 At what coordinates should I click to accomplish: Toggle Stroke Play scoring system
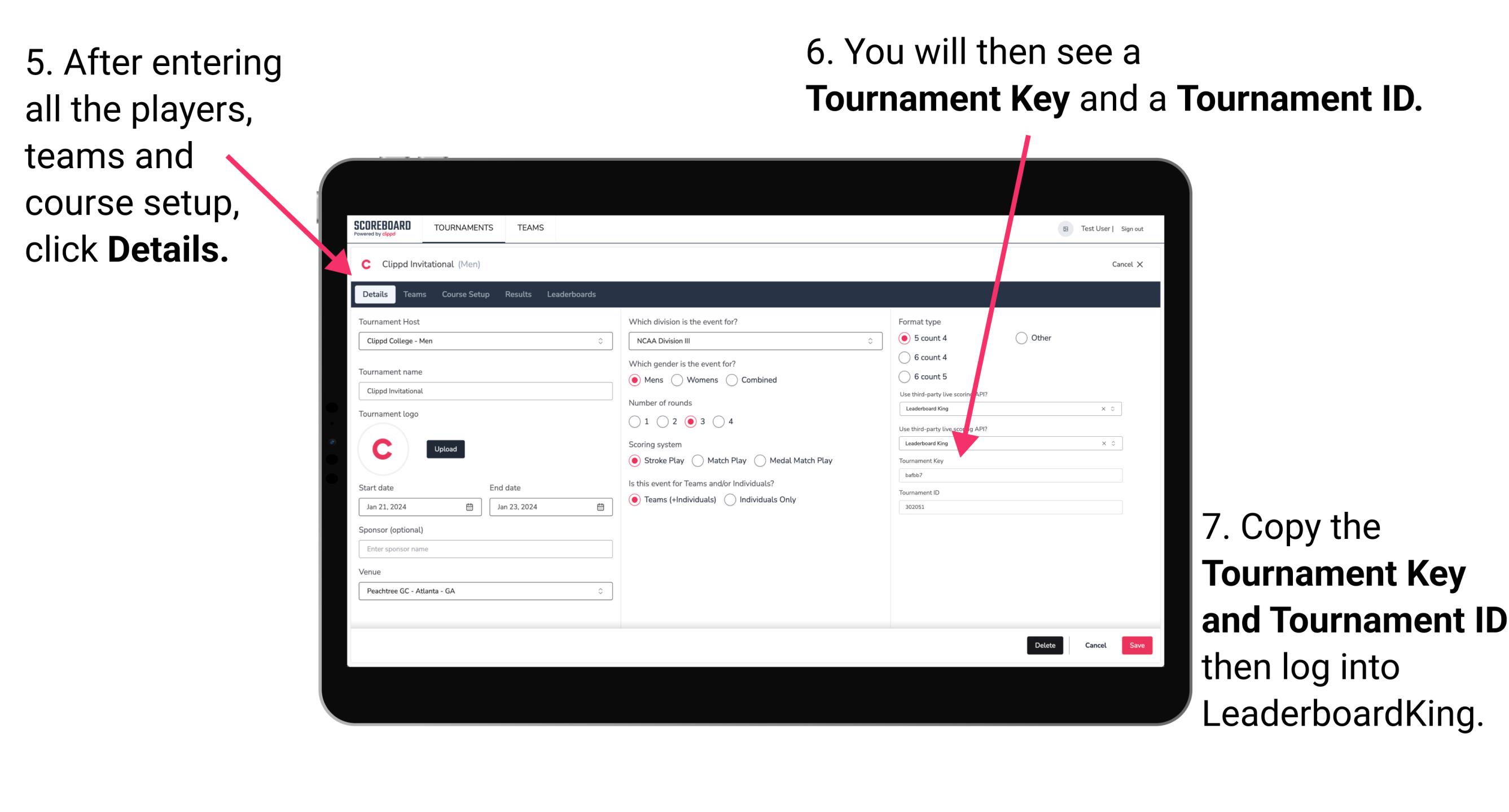635,460
